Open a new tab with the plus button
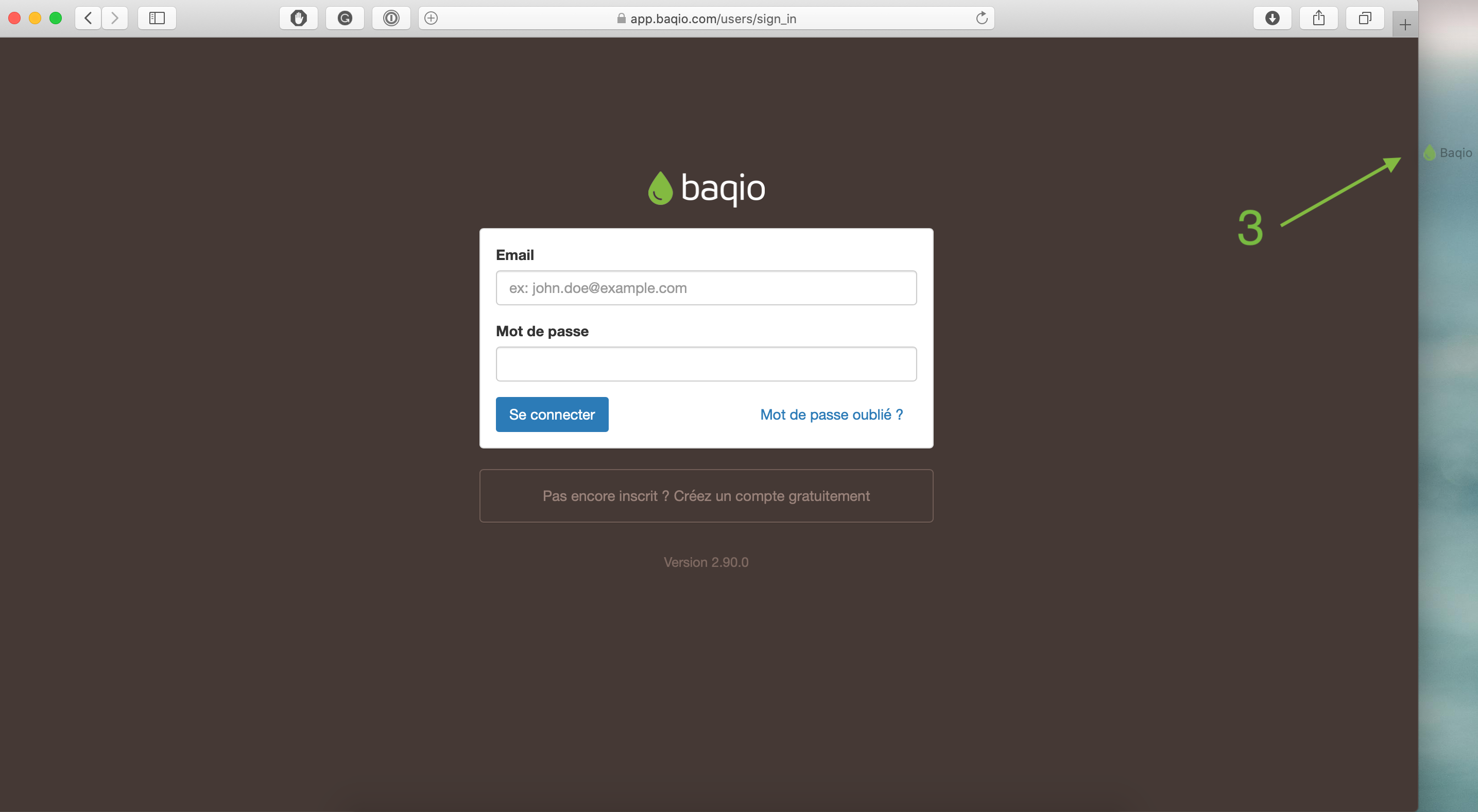 click(x=1405, y=25)
